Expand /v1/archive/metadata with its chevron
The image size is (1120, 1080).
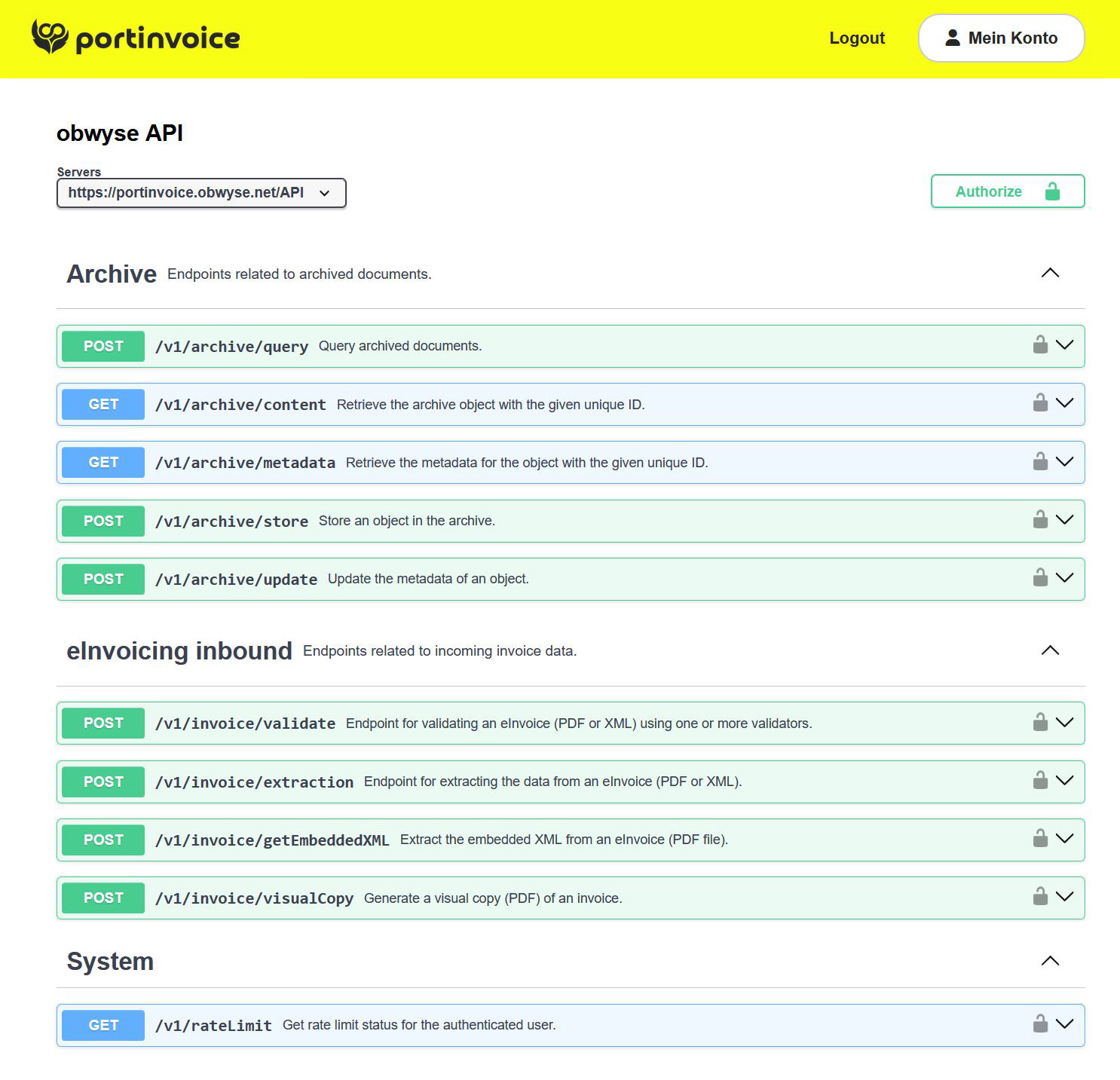pyautogui.click(x=1064, y=461)
